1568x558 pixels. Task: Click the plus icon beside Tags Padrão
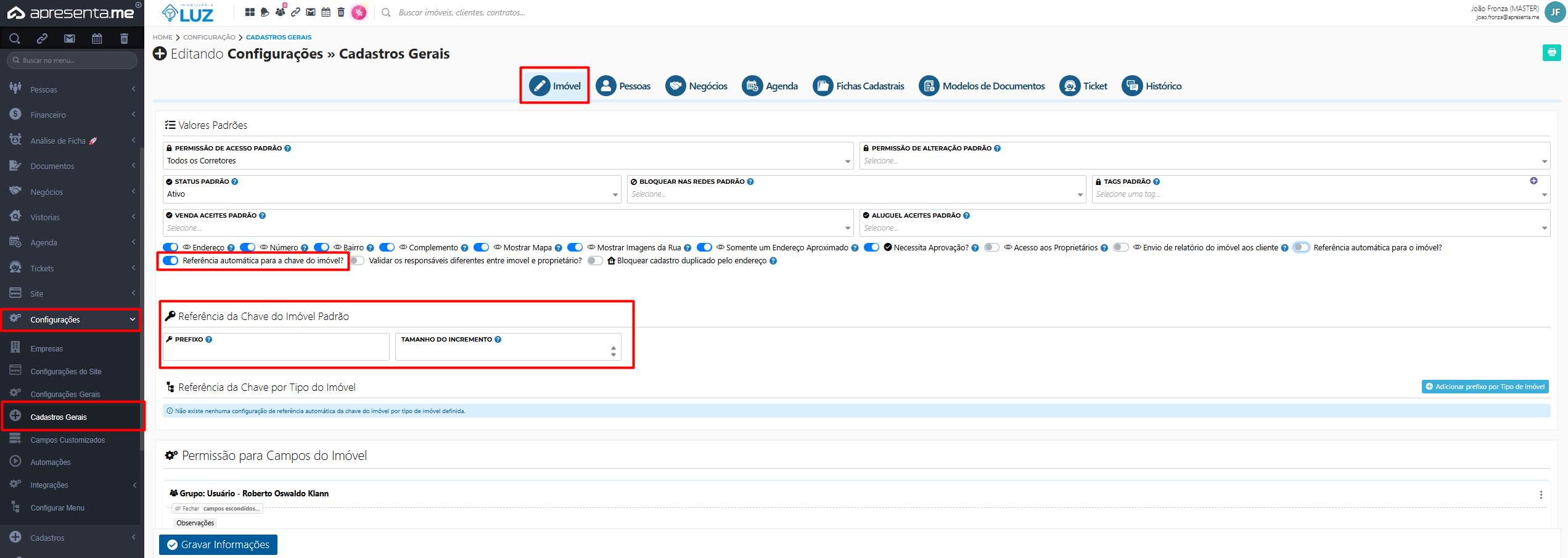point(1533,181)
